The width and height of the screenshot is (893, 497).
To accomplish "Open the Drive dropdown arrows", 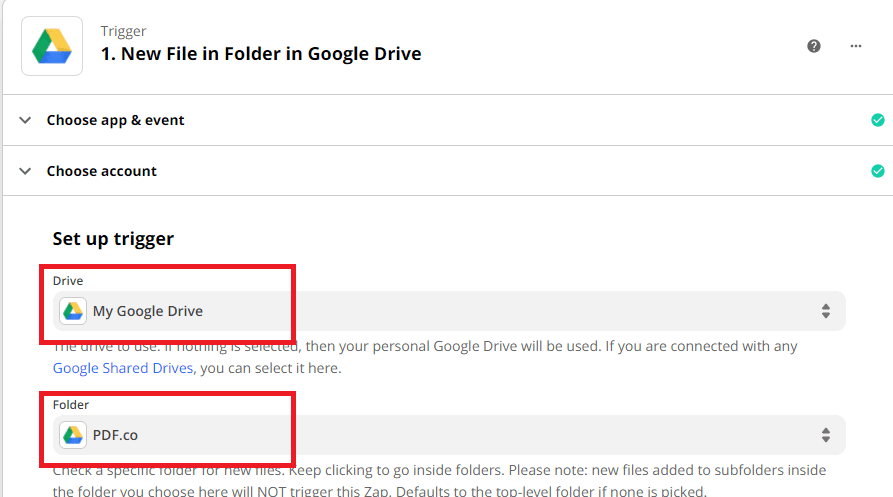I will (x=825, y=311).
